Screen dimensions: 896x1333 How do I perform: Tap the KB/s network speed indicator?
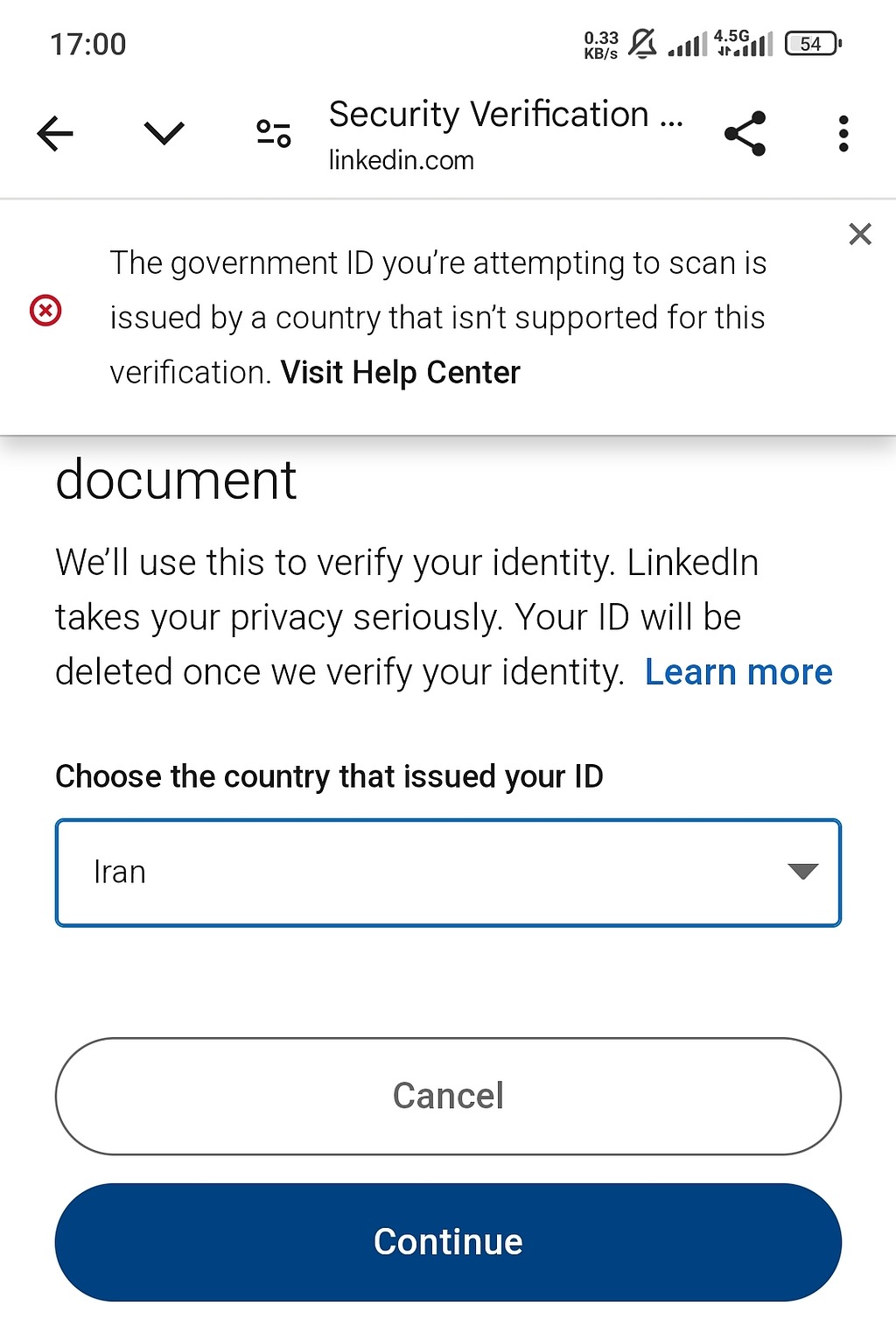(x=600, y=45)
